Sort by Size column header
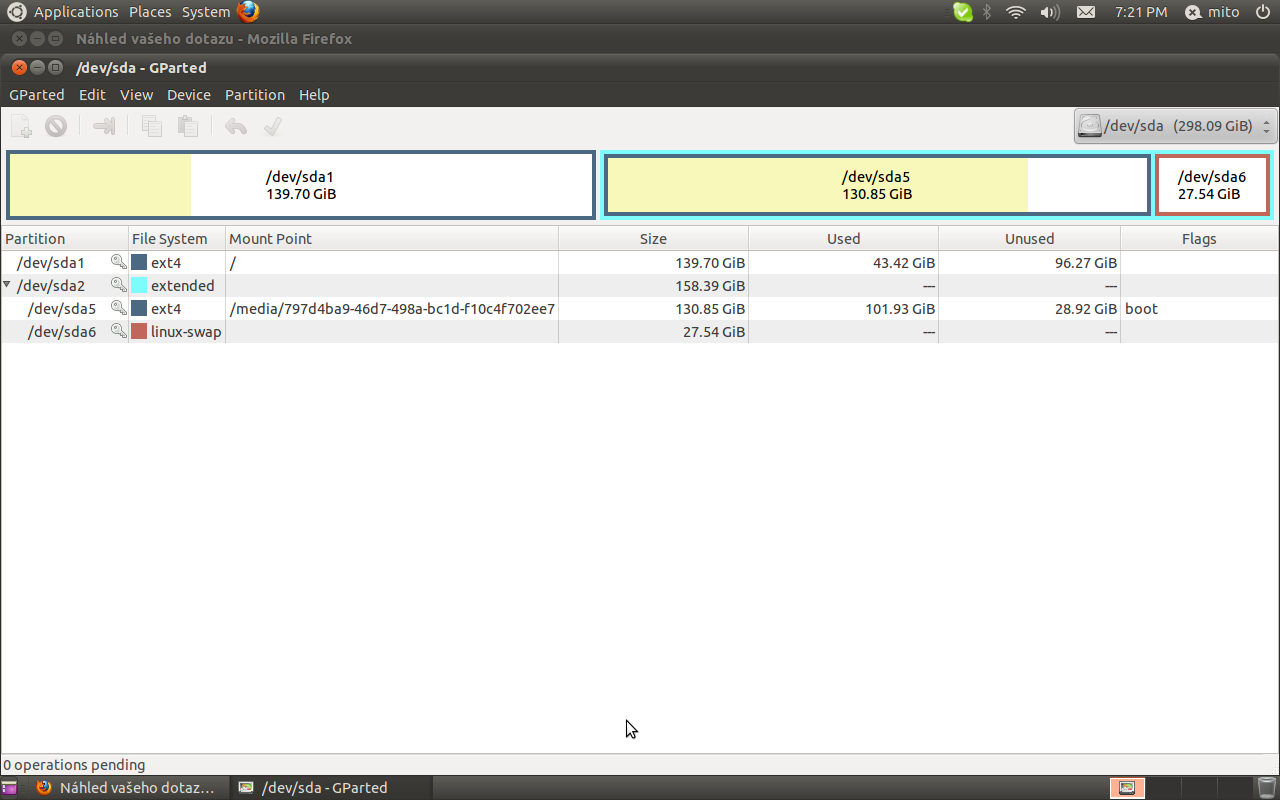 653,239
